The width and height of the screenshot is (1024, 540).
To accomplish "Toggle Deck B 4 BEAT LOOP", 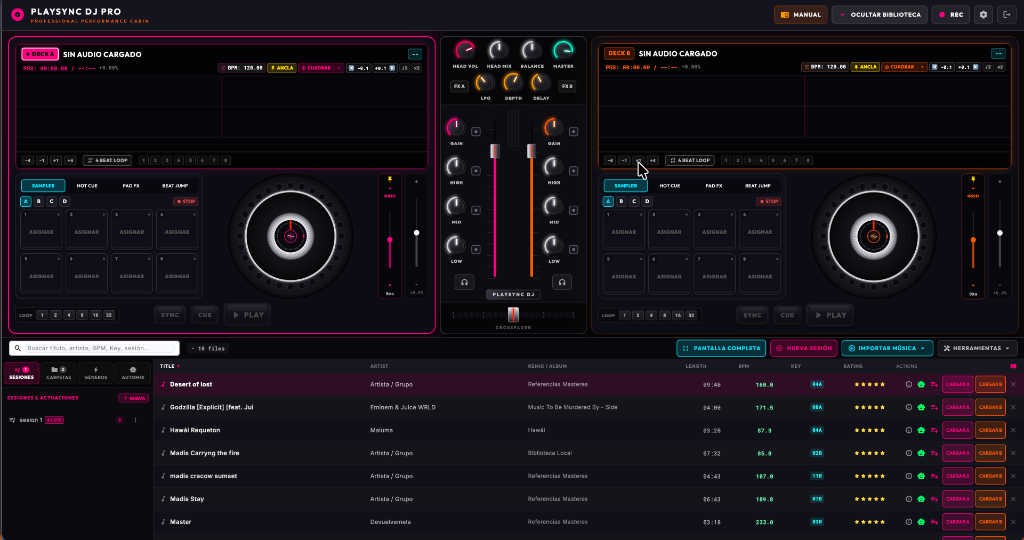I will pos(690,160).
